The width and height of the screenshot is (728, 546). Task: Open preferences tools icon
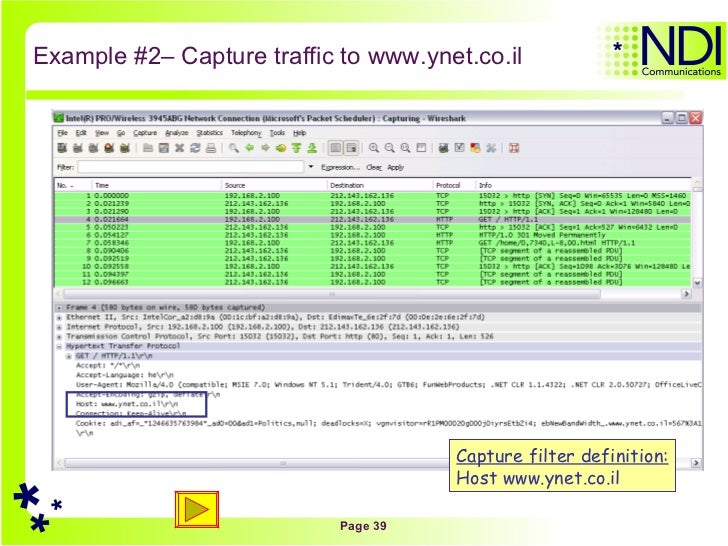tap(491, 148)
